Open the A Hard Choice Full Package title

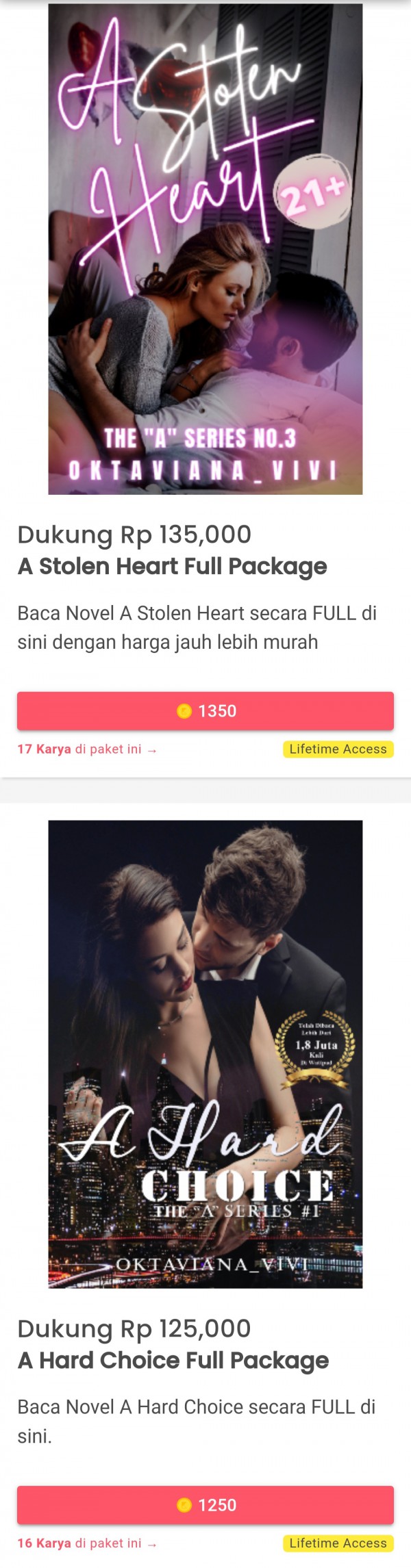coord(173,1361)
